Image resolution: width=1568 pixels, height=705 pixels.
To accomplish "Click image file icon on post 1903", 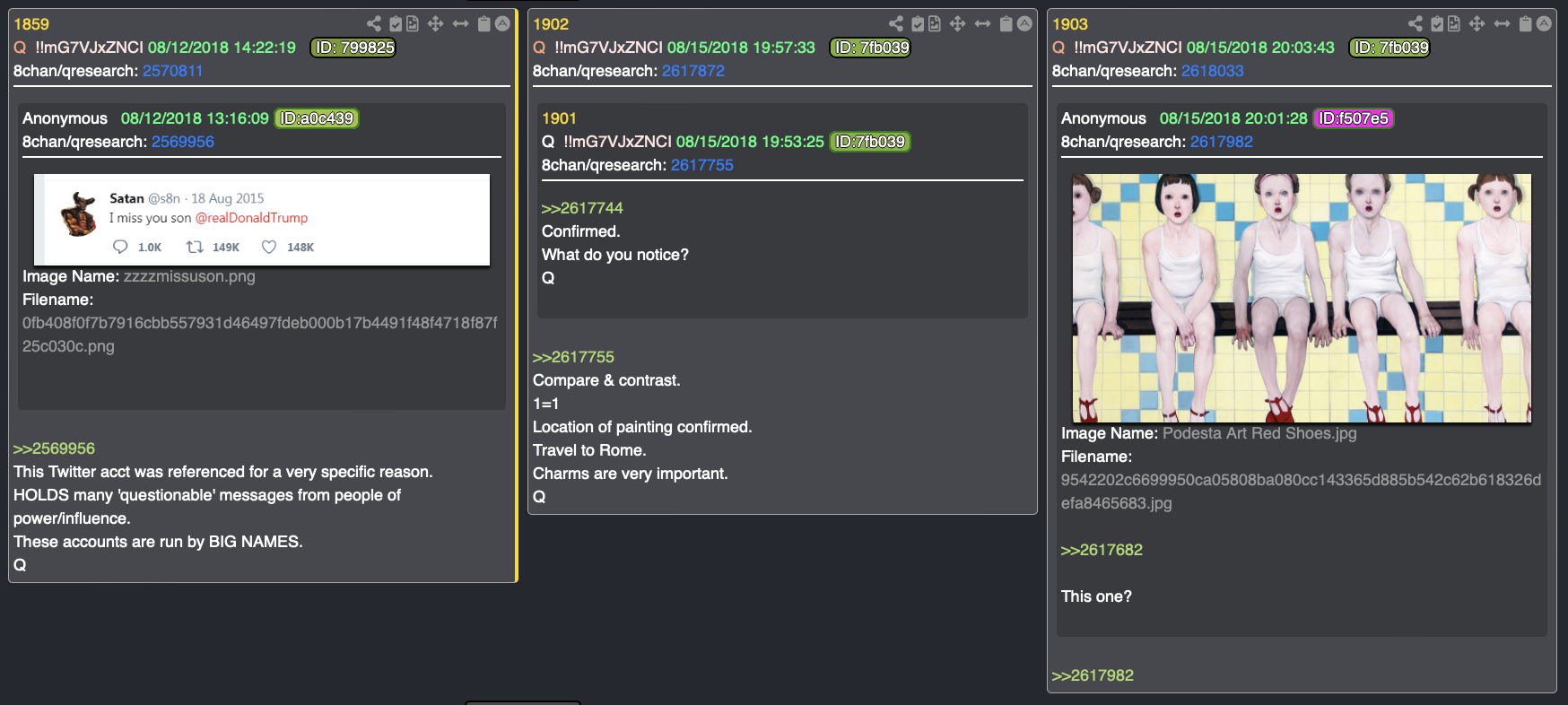I will [1454, 24].
